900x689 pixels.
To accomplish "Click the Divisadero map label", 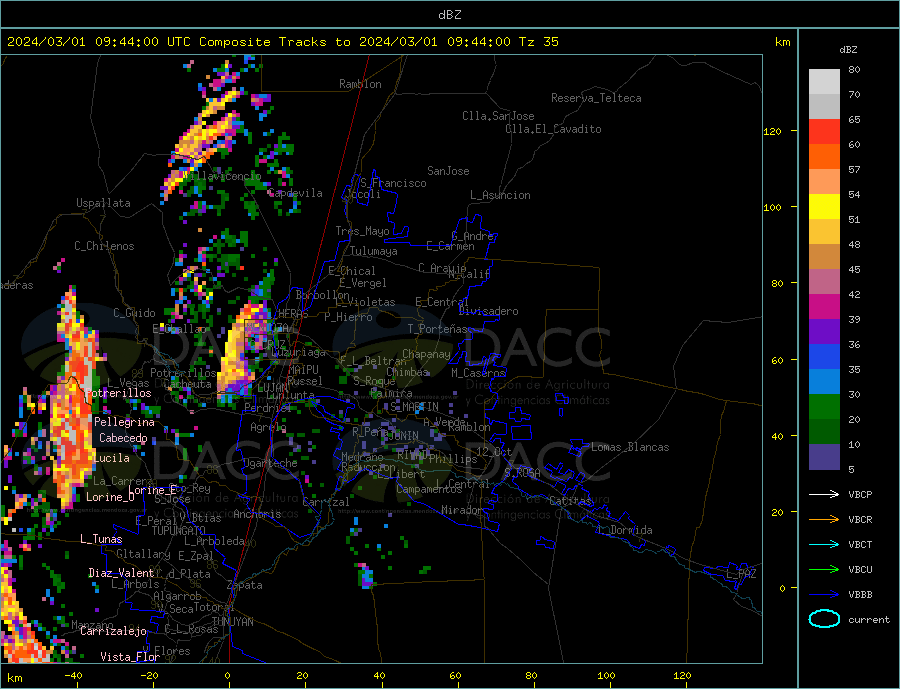I will pos(488,311).
